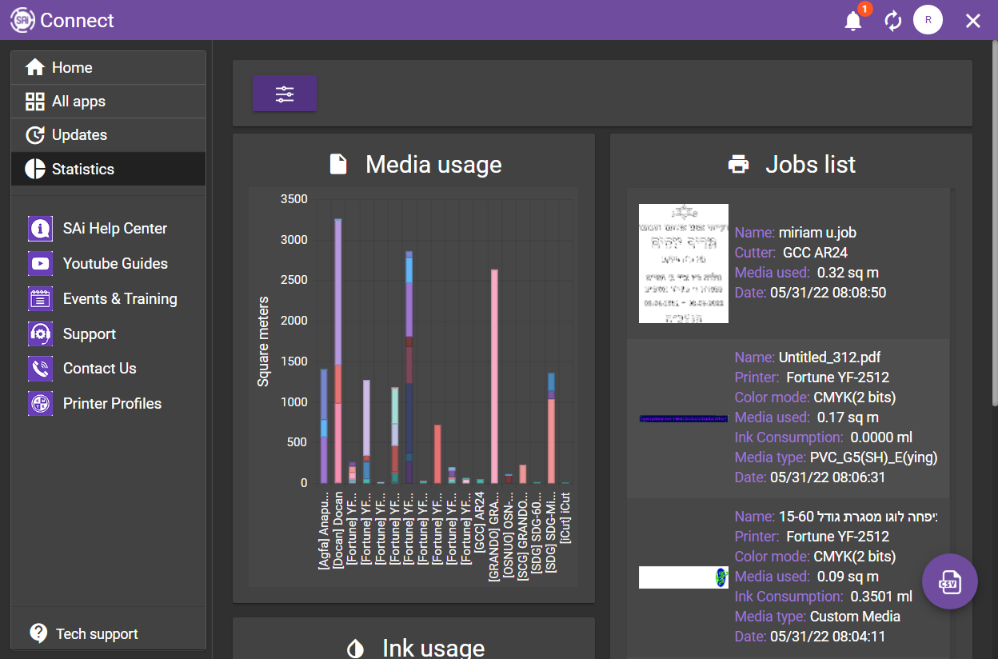Open the statistics filter settings button
This screenshot has width=998, height=659.
pyautogui.click(x=285, y=94)
